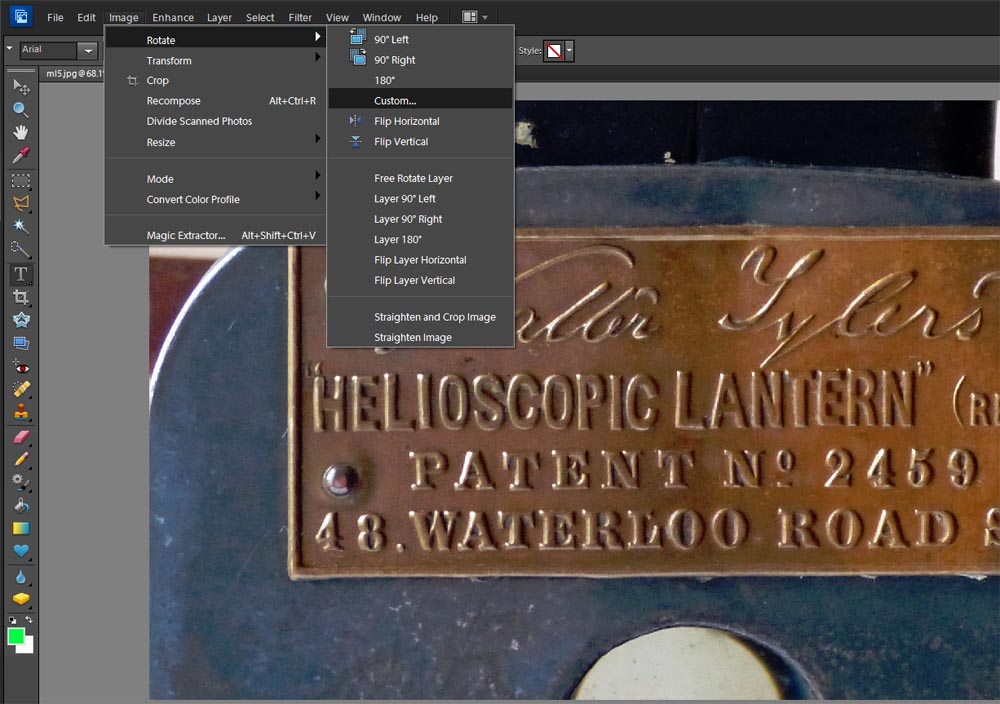Select the Cookie Cutter star tool
1000x704 pixels.
point(21,319)
